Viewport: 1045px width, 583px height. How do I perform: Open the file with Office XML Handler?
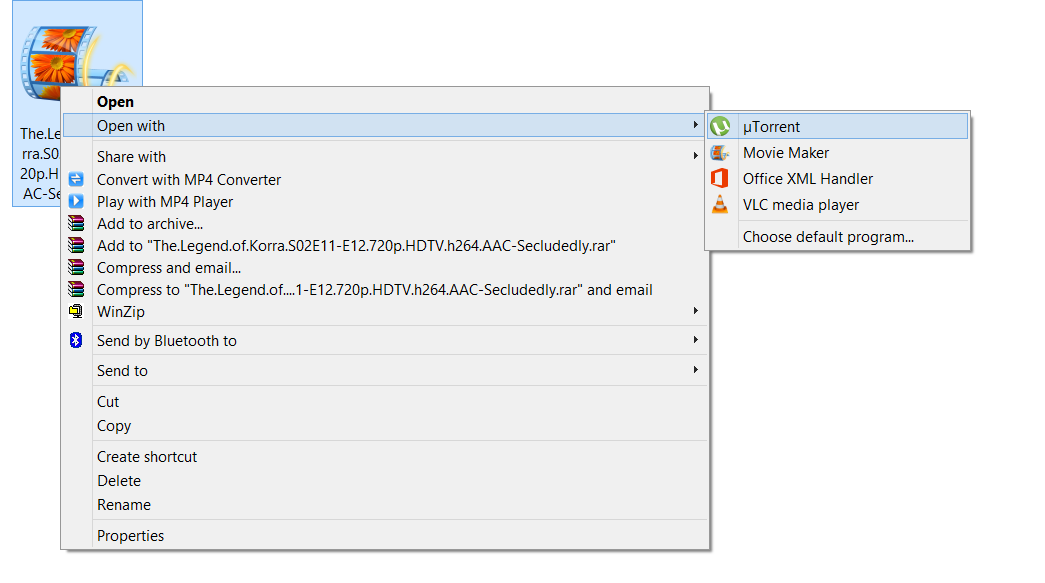pos(837,179)
